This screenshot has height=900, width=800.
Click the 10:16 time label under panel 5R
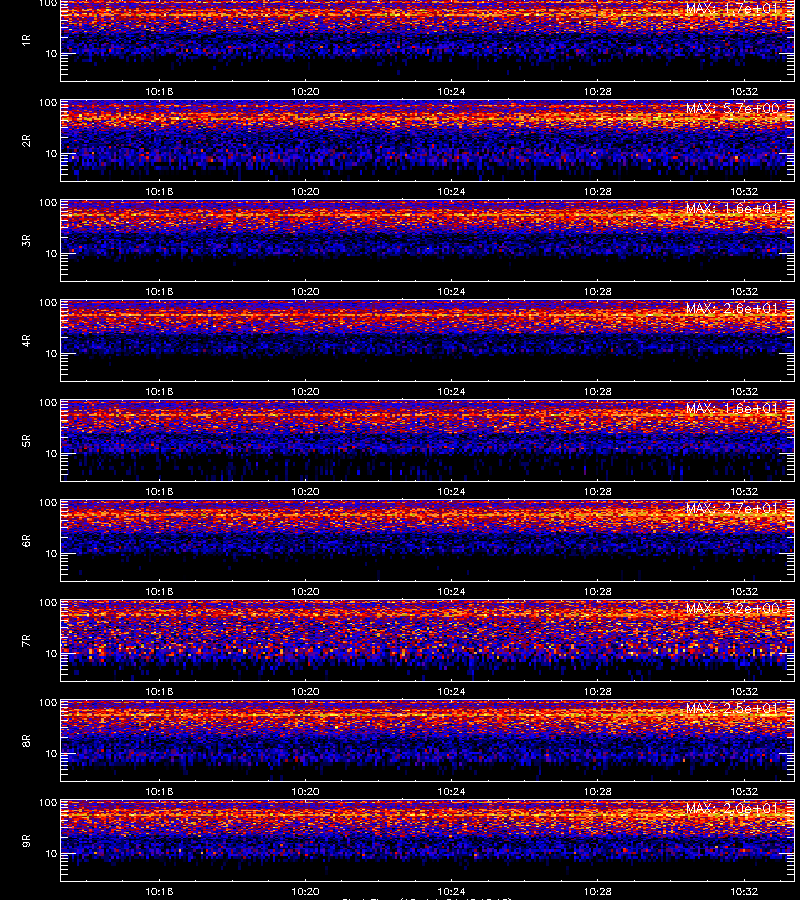click(159, 491)
